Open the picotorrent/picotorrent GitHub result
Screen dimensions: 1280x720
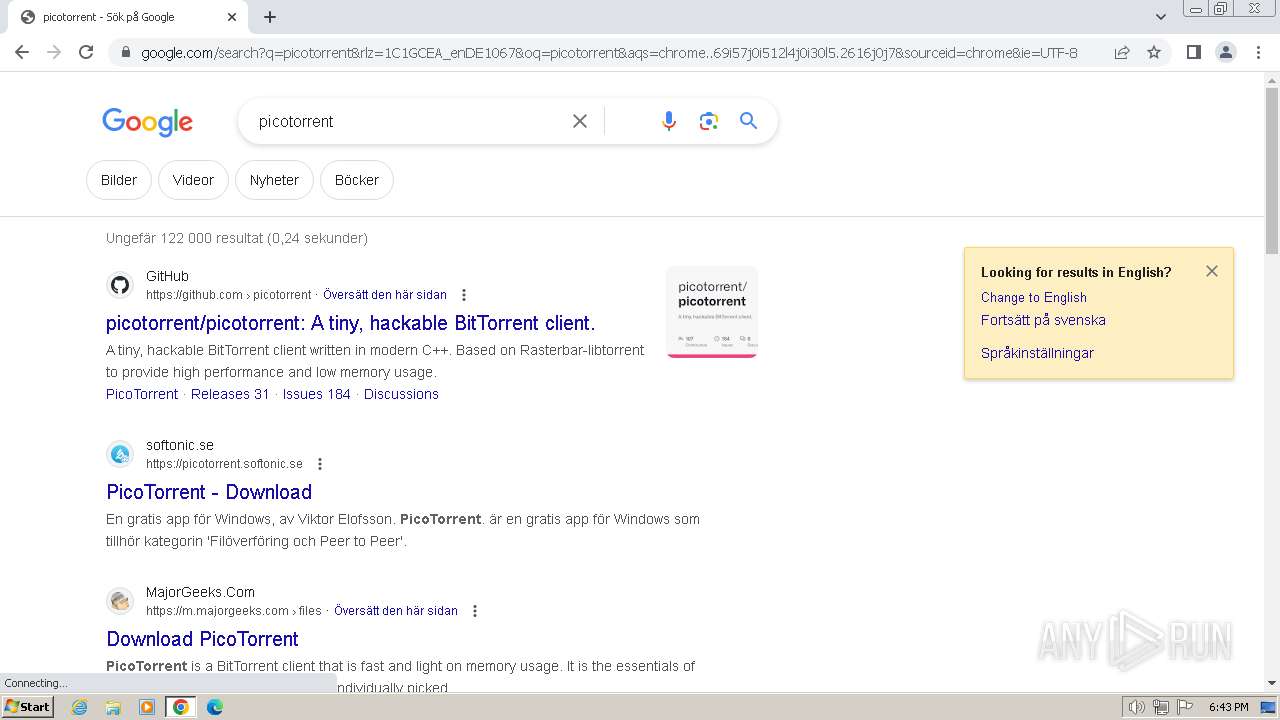pos(350,323)
